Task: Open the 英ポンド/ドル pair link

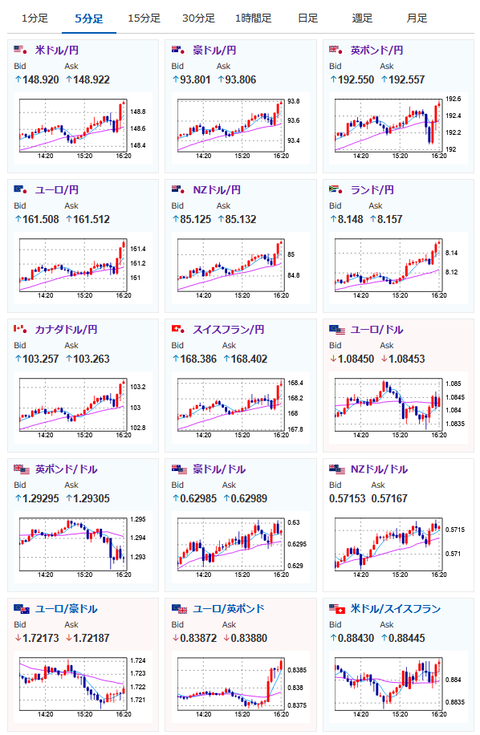Action: point(66,469)
